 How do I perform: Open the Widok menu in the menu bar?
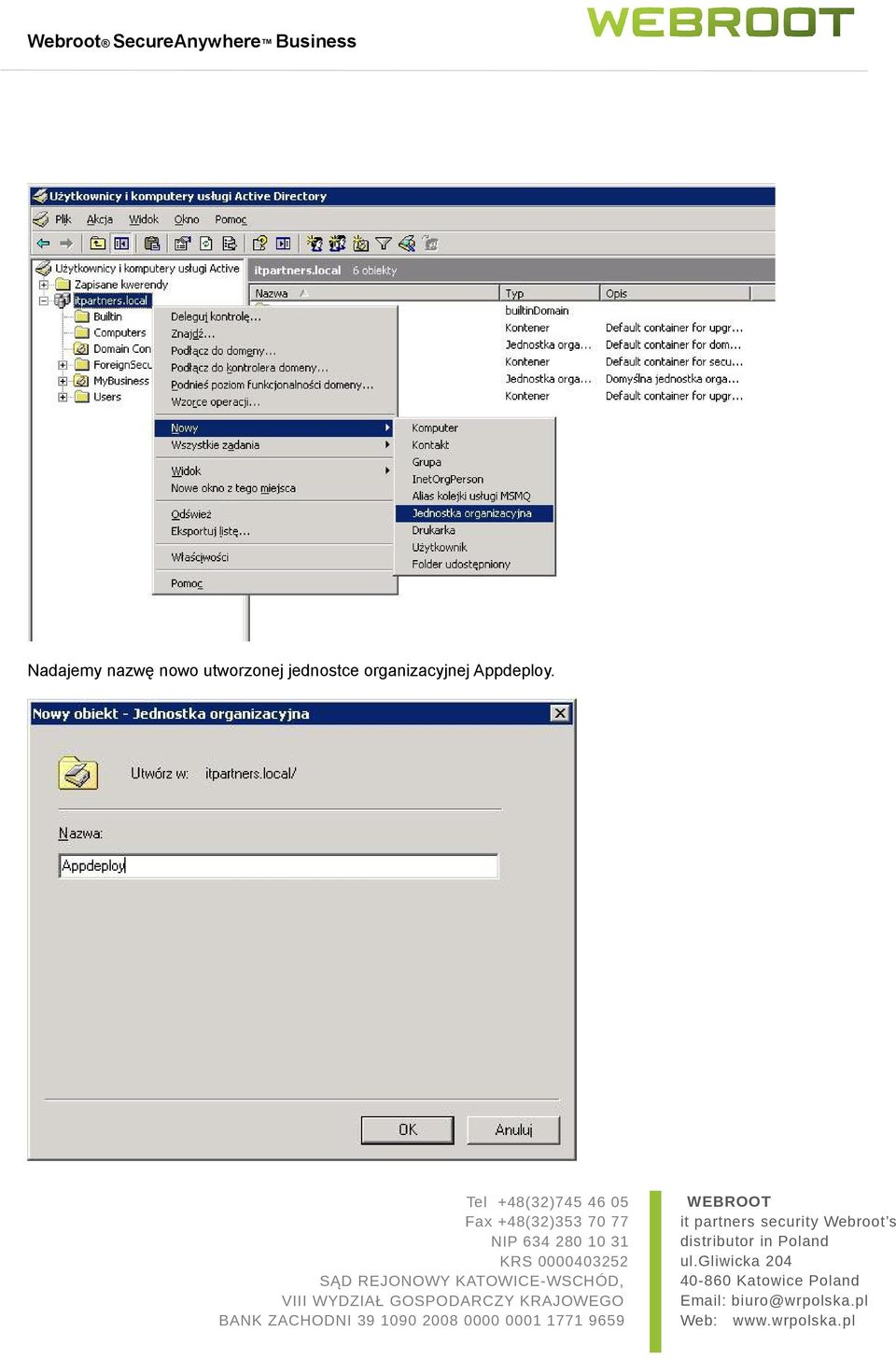coord(144,219)
